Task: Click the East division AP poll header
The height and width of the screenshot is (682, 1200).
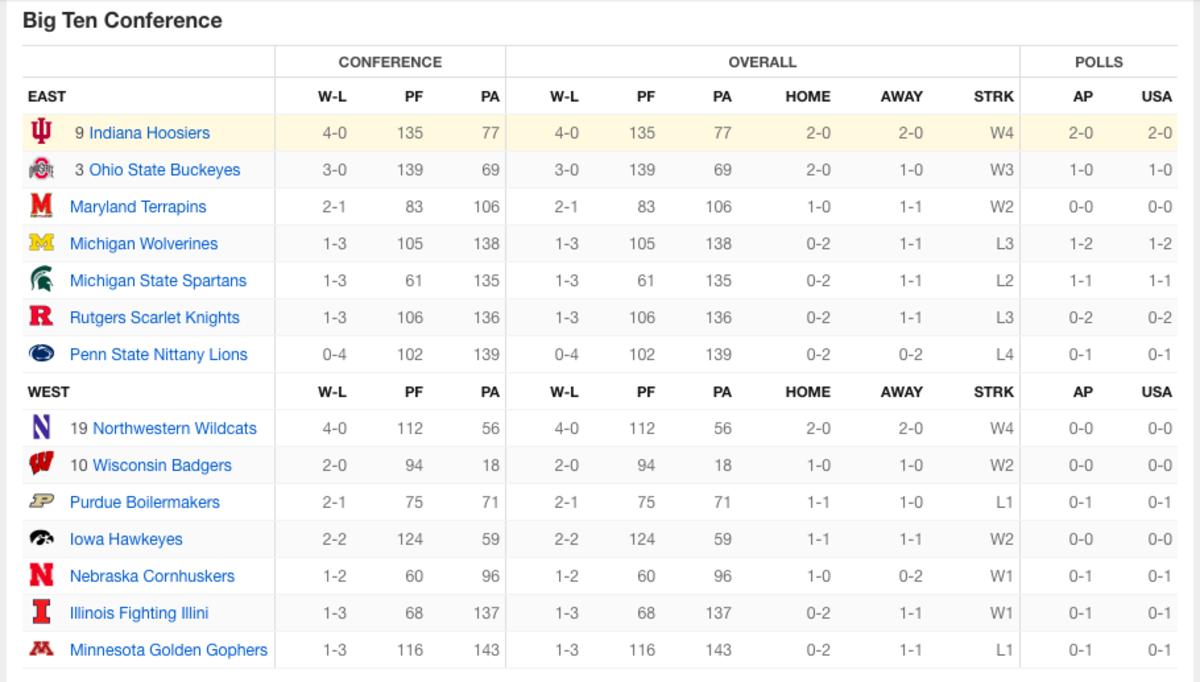Action: coord(1082,96)
